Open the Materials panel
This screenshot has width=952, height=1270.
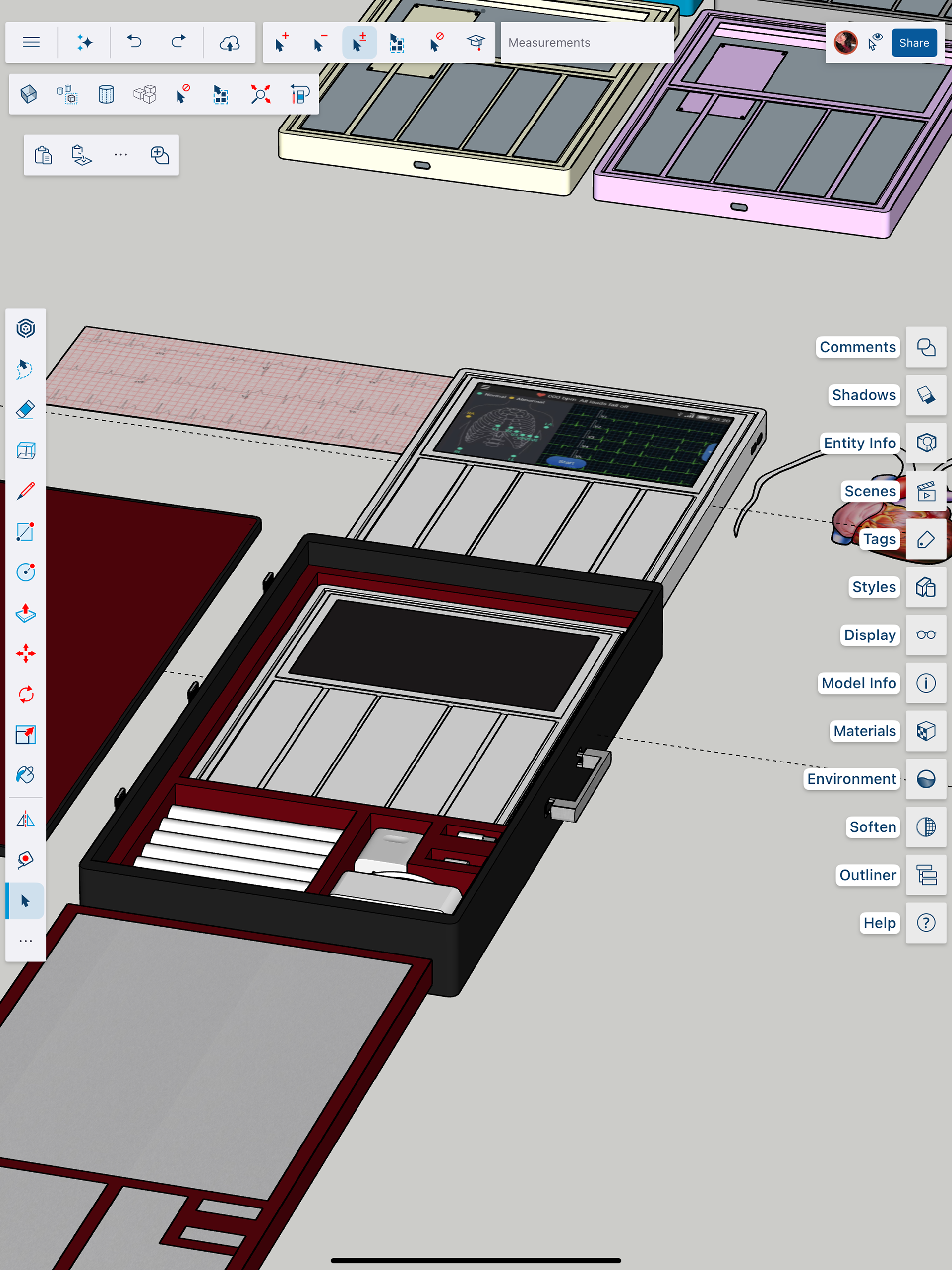[x=926, y=731]
